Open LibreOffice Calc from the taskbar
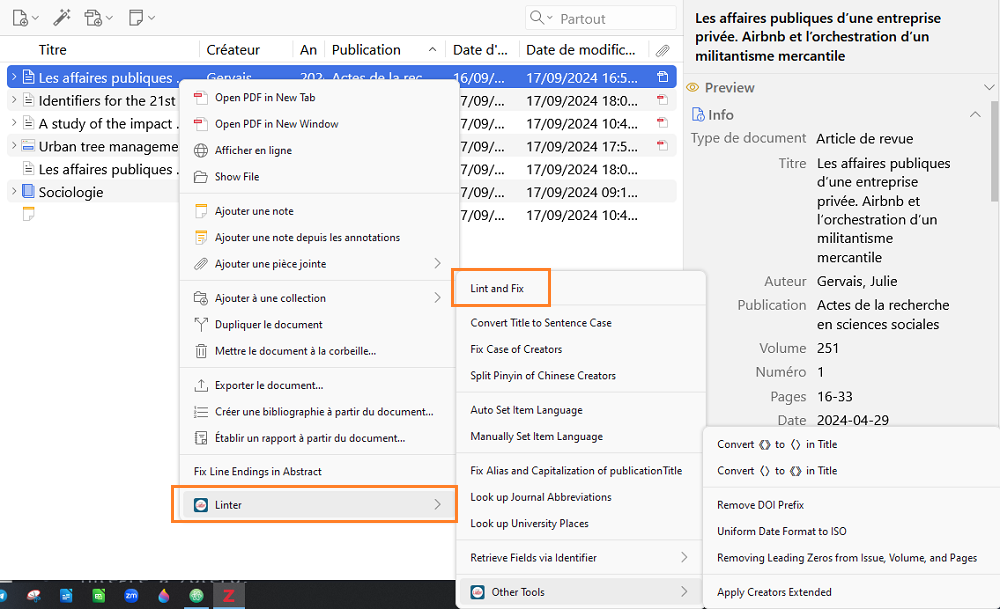This screenshot has width=1000, height=609. [98, 596]
